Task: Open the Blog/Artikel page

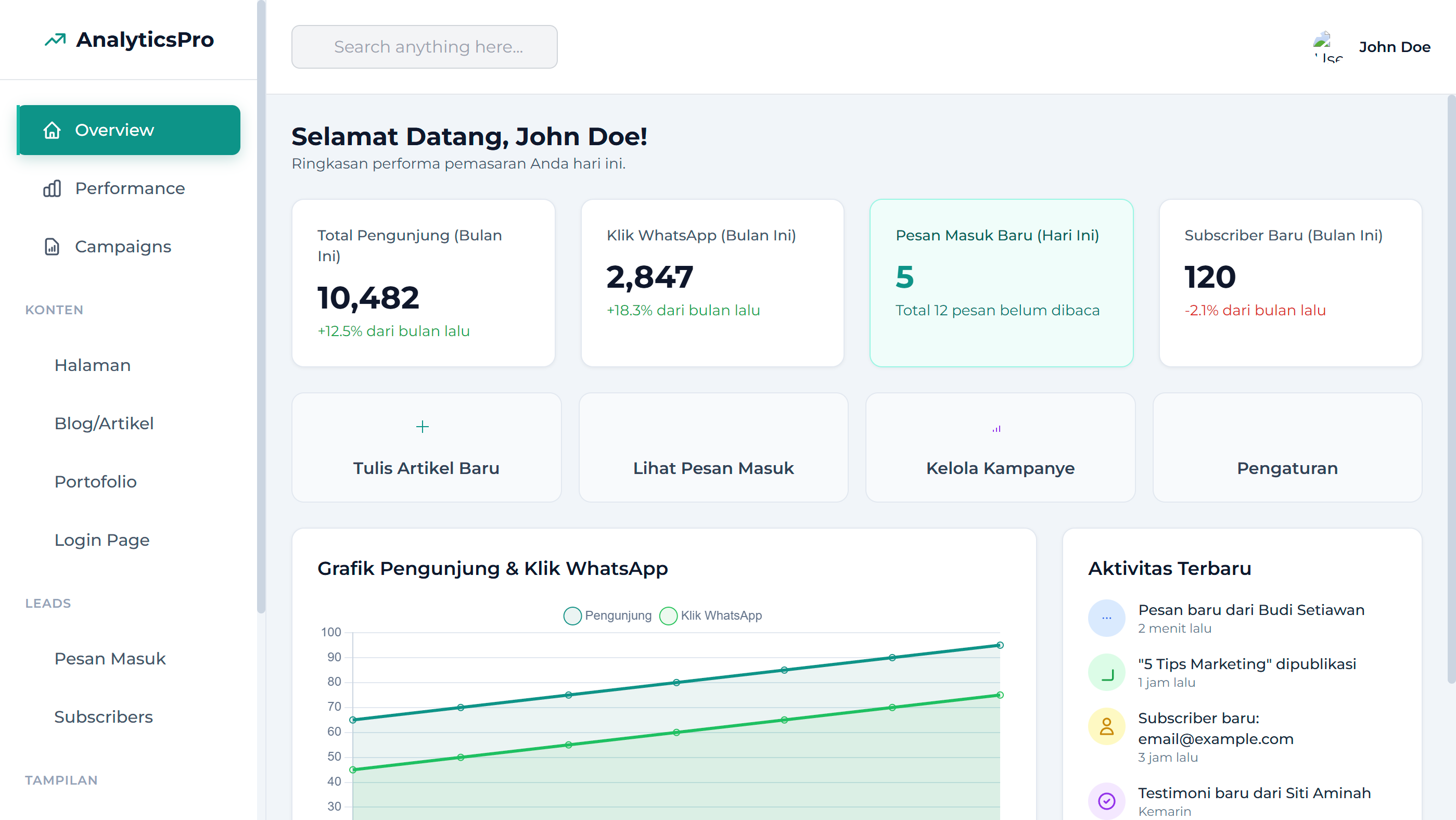Action: pyautogui.click(x=104, y=422)
